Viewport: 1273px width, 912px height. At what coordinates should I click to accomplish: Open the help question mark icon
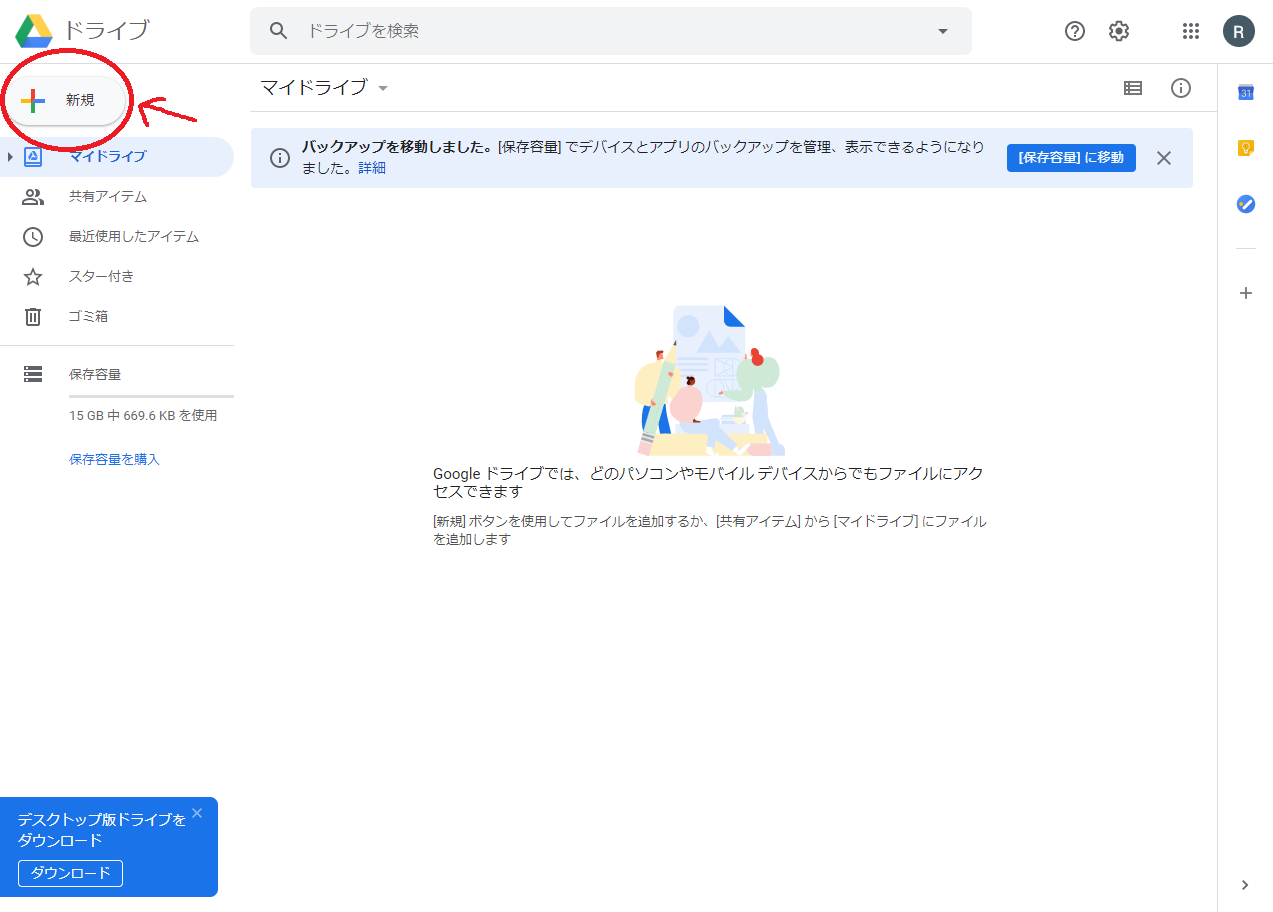1075,31
